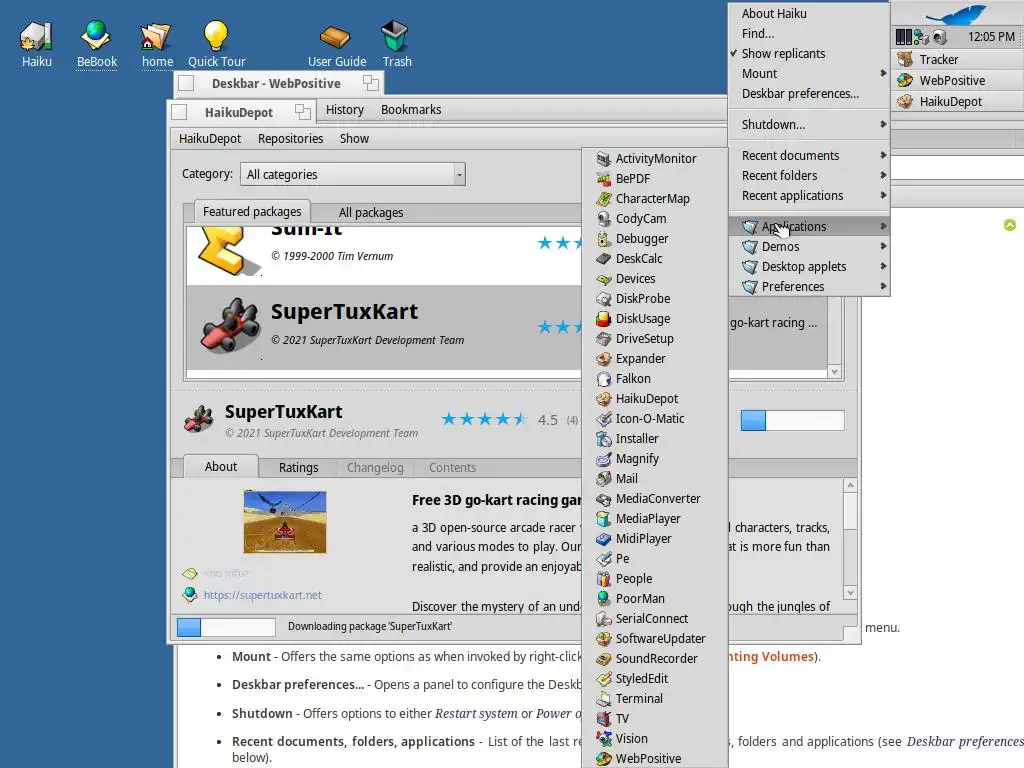Click the SuperTuxKart download progress bar

tap(792, 421)
